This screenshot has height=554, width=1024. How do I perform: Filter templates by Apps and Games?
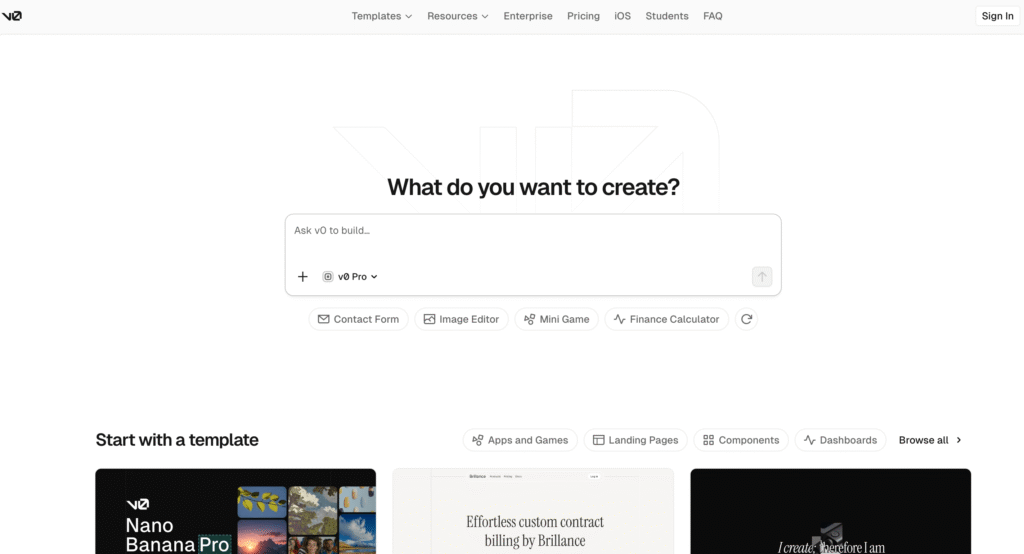519,440
